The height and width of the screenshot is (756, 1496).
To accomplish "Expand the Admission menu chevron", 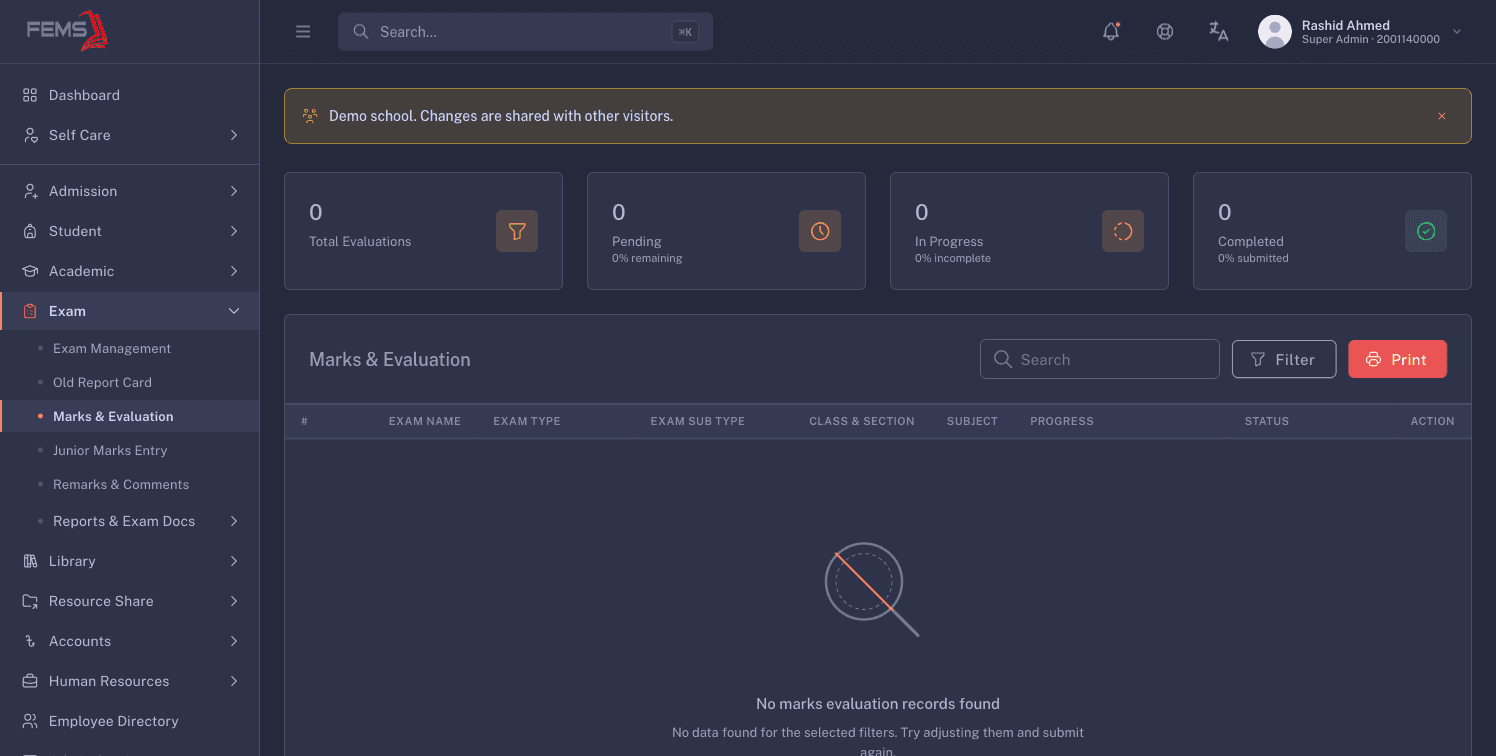I will pos(234,191).
